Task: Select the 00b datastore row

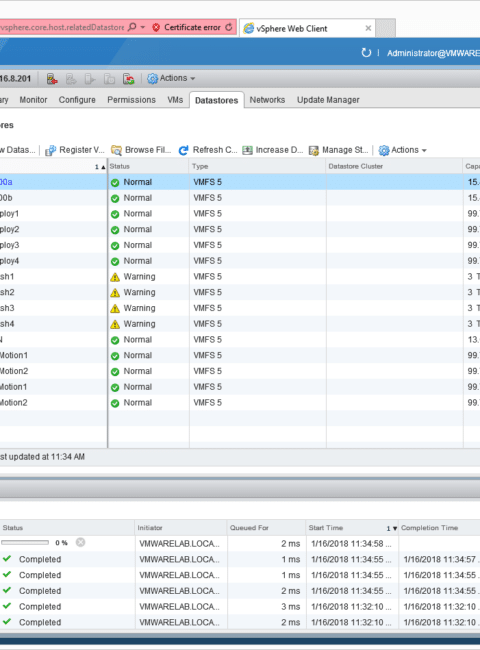Action: [240, 198]
